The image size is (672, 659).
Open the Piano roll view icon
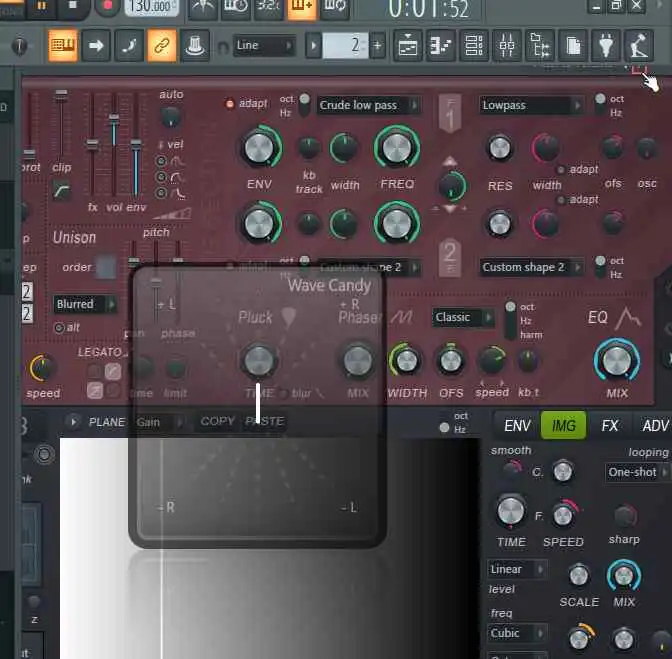coord(441,45)
